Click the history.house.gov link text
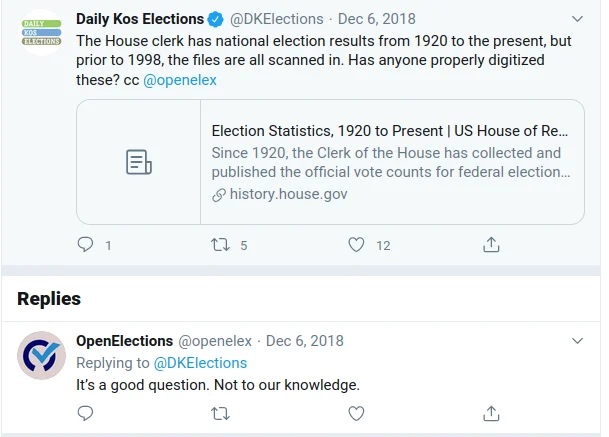Viewport: 609px width, 437px height. pyautogui.click(x=289, y=194)
